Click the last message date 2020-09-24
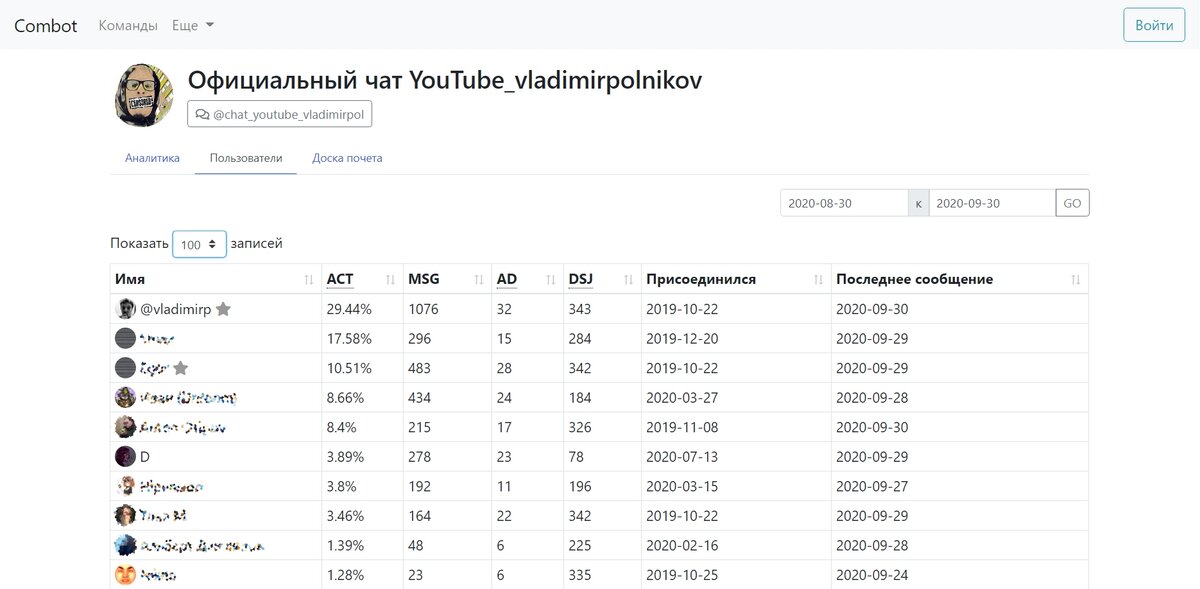This screenshot has width=1200, height=589. point(872,576)
